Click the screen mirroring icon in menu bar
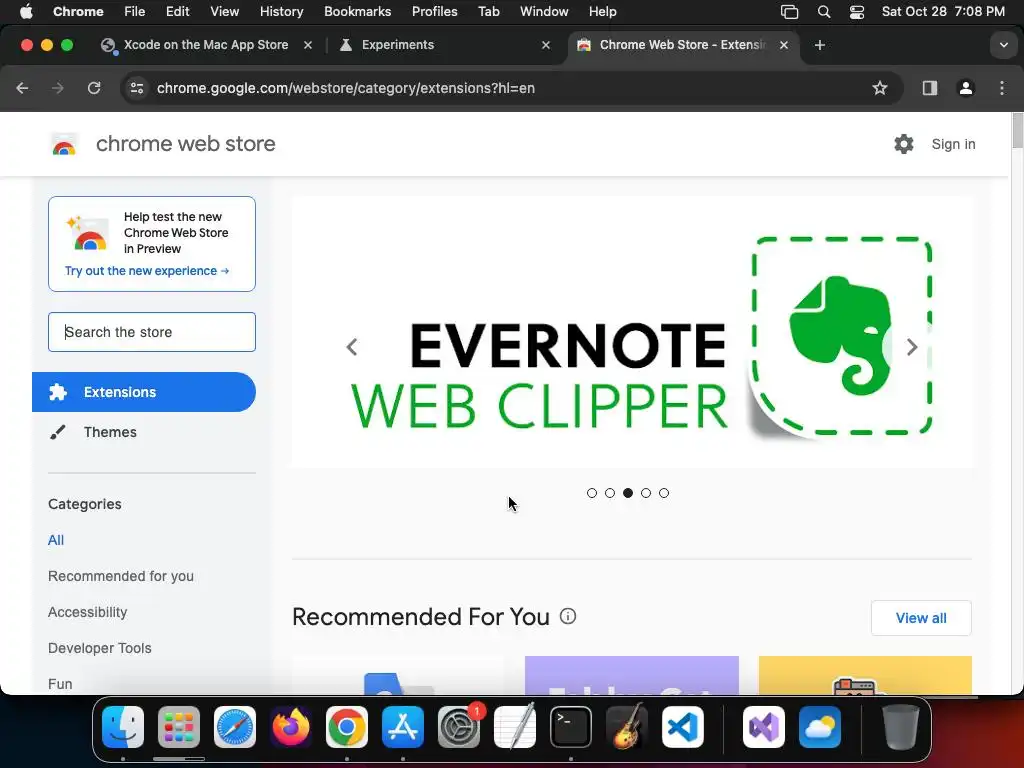Image resolution: width=1024 pixels, height=768 pixels. click(790, 12)
